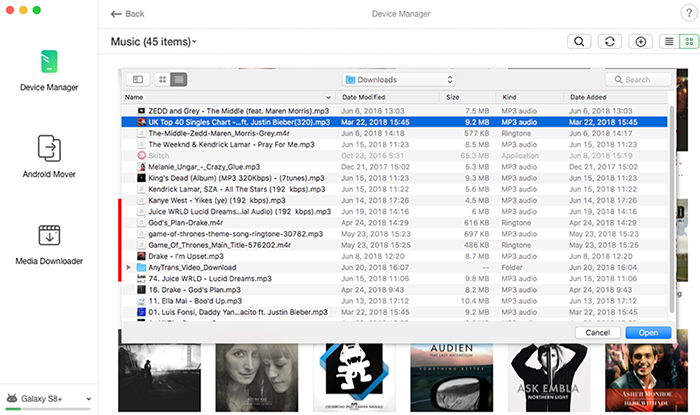Select 16. Drake - God's Plan.mp3
Viewport: 700px width, 415px height.
tap(394, 290)
